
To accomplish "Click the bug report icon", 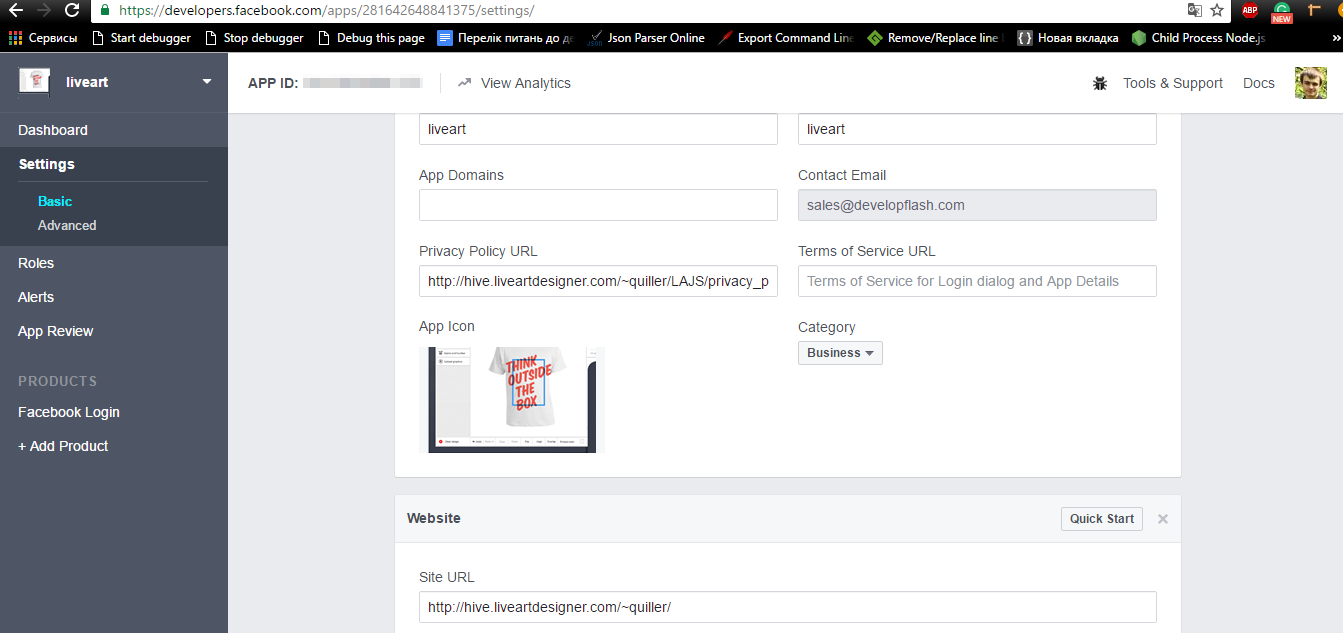I will tap(1100, 84).
